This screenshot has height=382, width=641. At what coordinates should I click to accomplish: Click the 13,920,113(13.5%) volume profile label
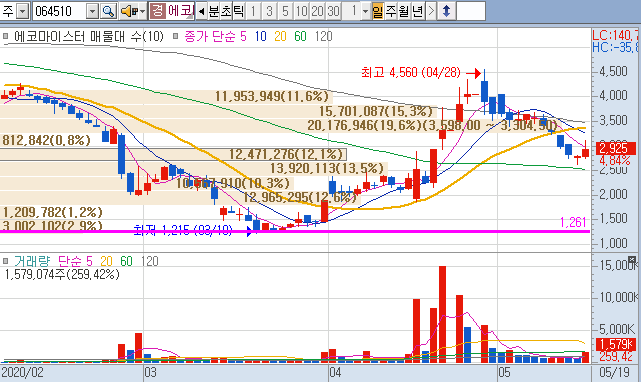[x=327, y=168]
